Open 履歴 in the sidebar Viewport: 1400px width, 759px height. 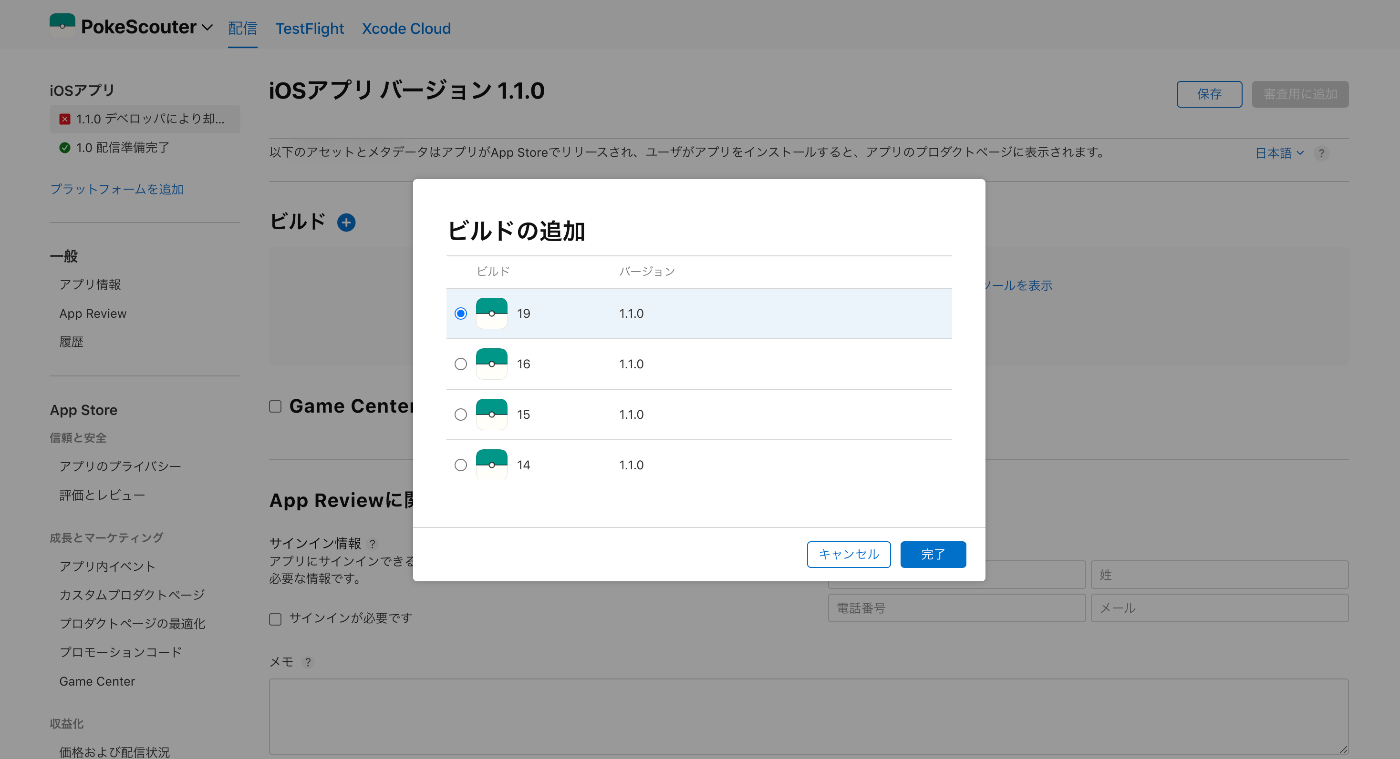(x=71, y=342)
